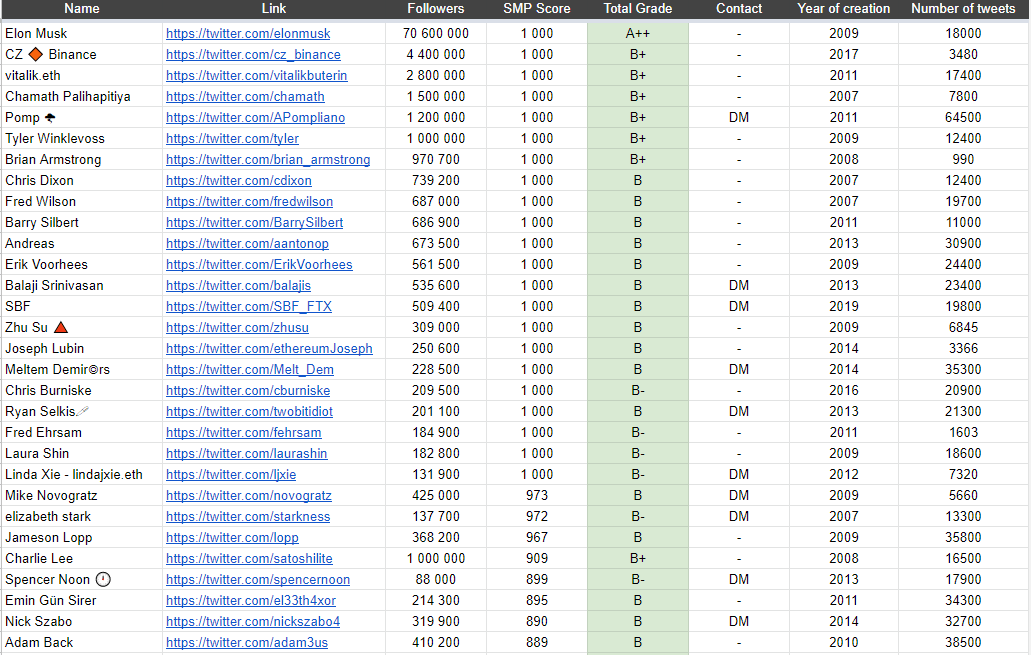Select the Meltem Demirors name cell

[82, 370]
